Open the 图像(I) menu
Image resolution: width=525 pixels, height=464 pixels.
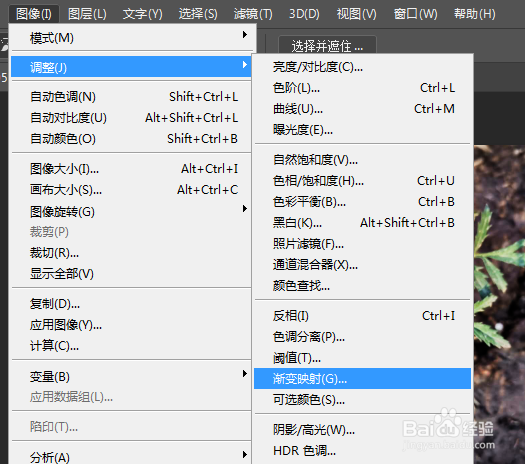point(33,14)
